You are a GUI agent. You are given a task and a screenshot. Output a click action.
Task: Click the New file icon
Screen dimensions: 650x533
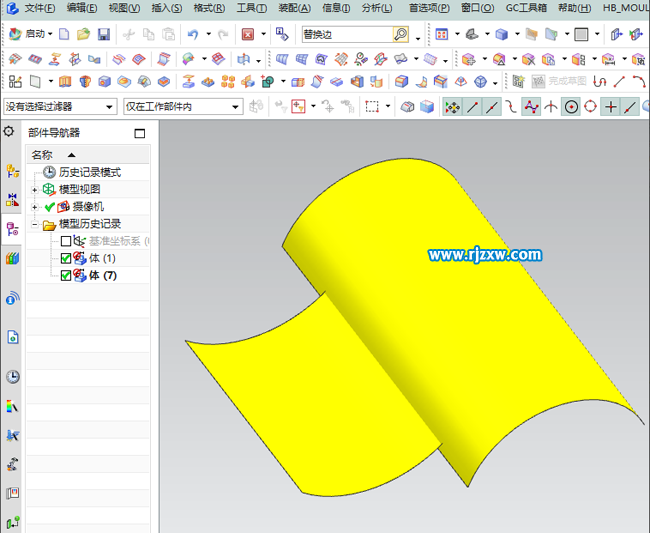point(64,34)
